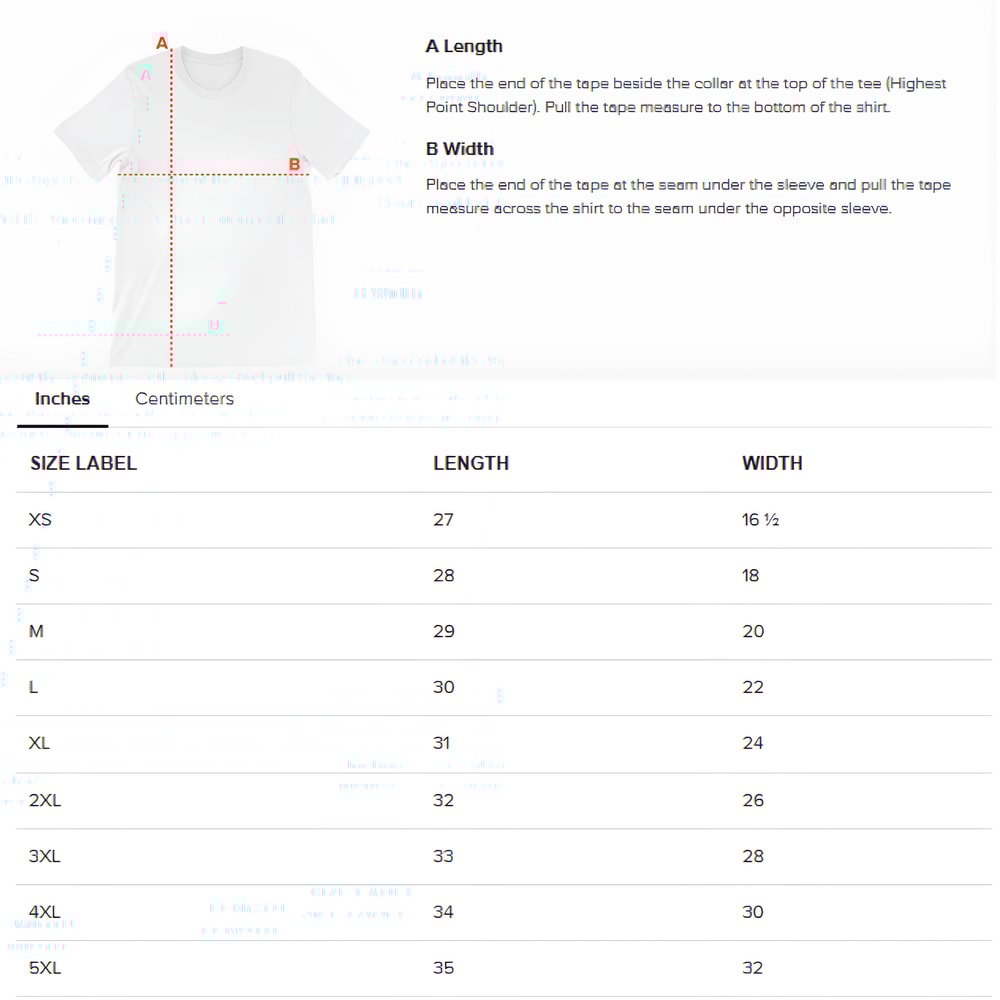Click the S length value 28

[443, 575]
